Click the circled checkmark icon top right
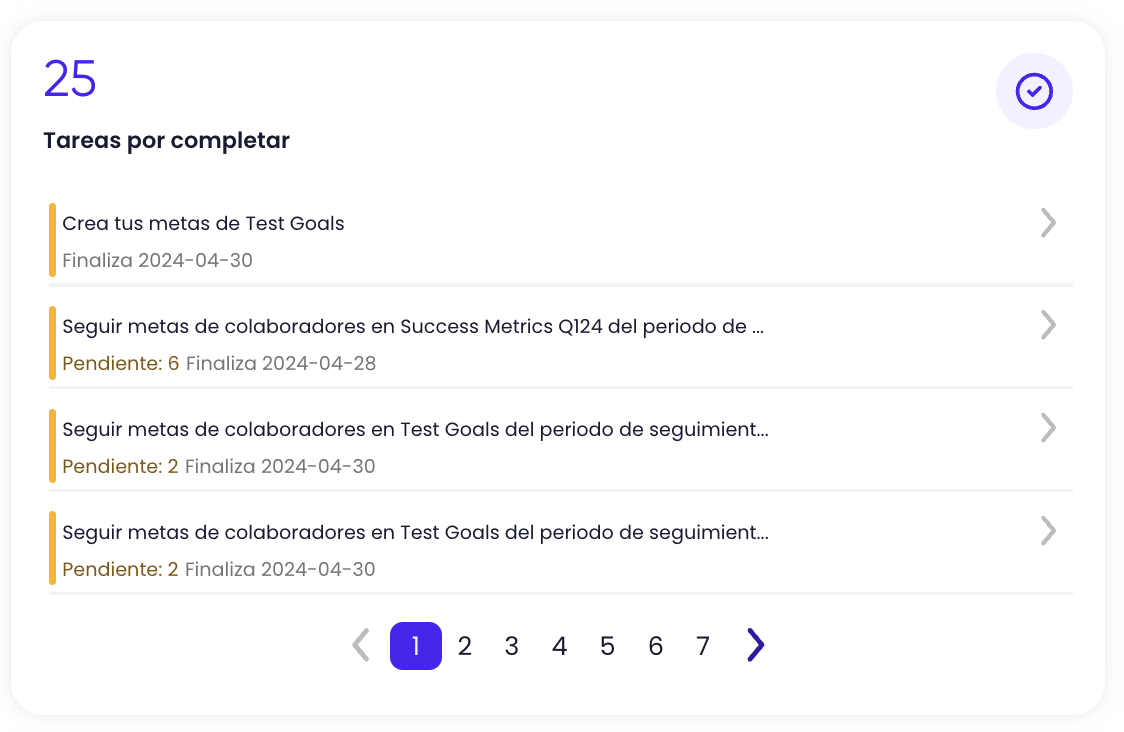 [x=1034, y=91]
